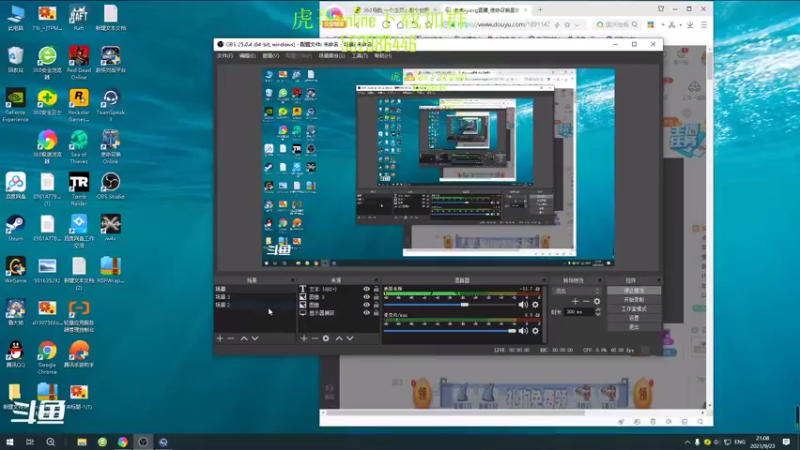This screenshot has height=450, width=800.
Task: Open source properties gear below the sources list
Action: pyautogui.click(x=326, y=338)
